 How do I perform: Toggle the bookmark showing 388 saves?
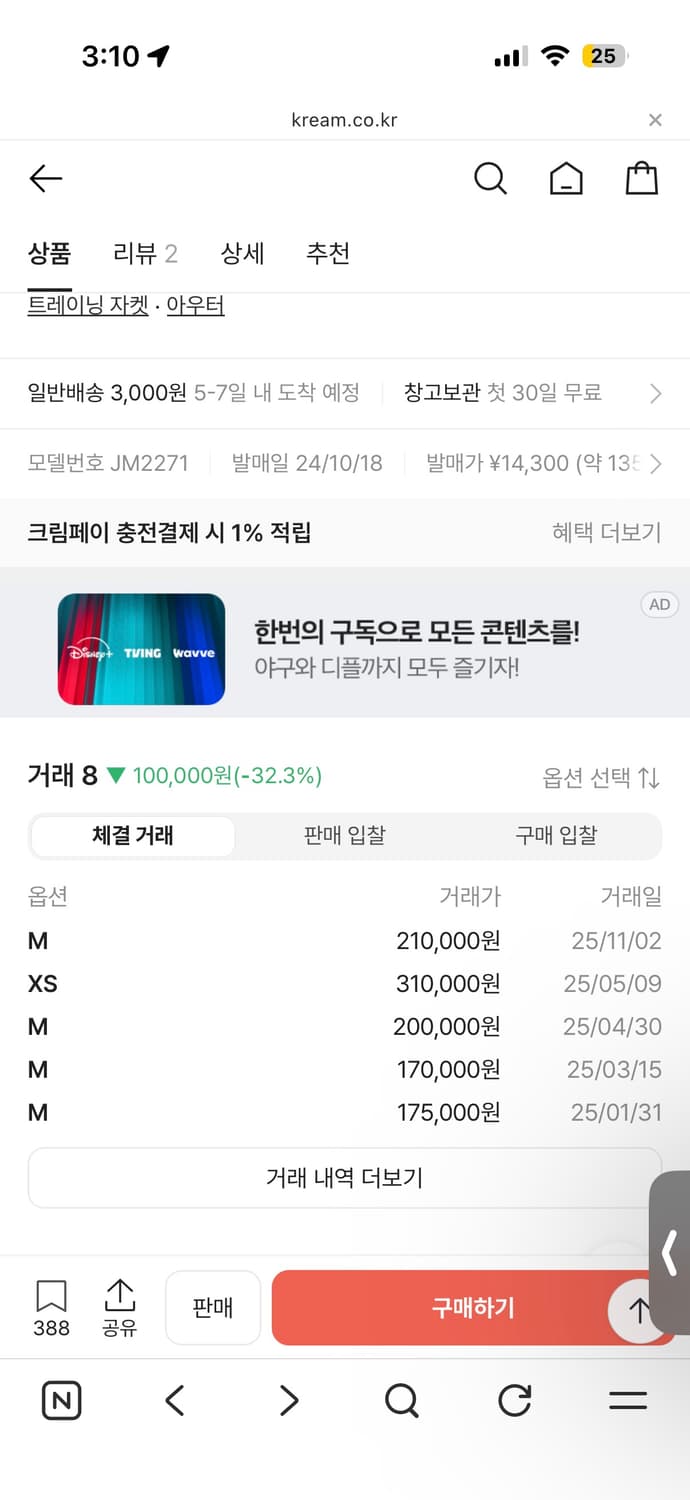(51, 1305)
